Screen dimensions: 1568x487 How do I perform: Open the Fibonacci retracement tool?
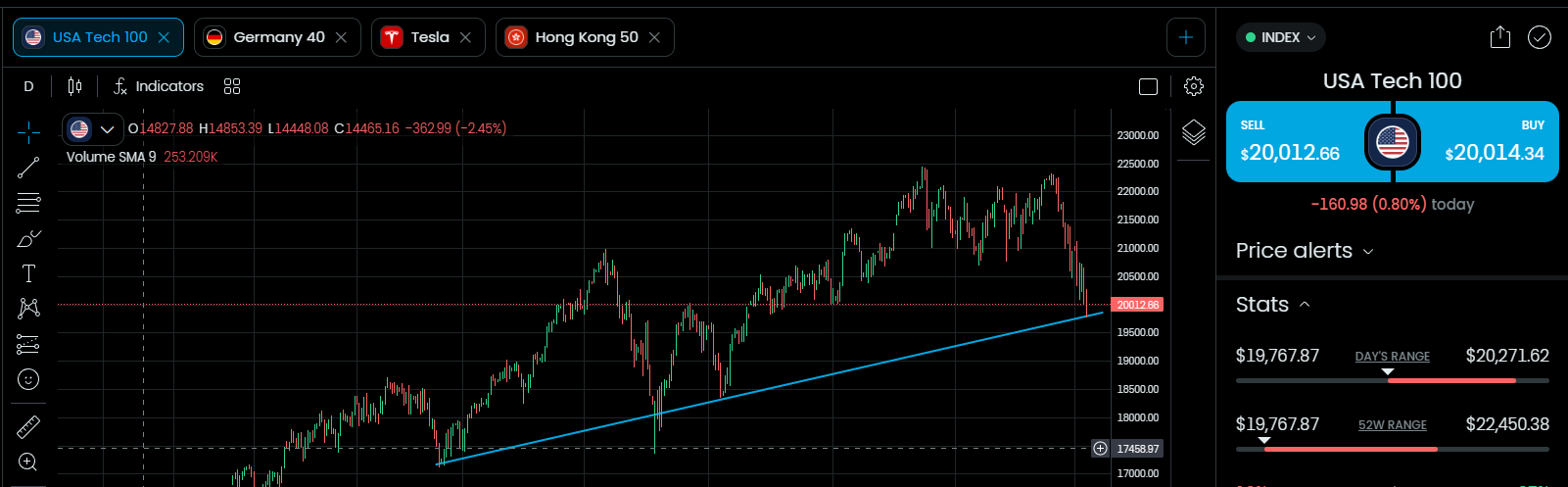point(28,203)
